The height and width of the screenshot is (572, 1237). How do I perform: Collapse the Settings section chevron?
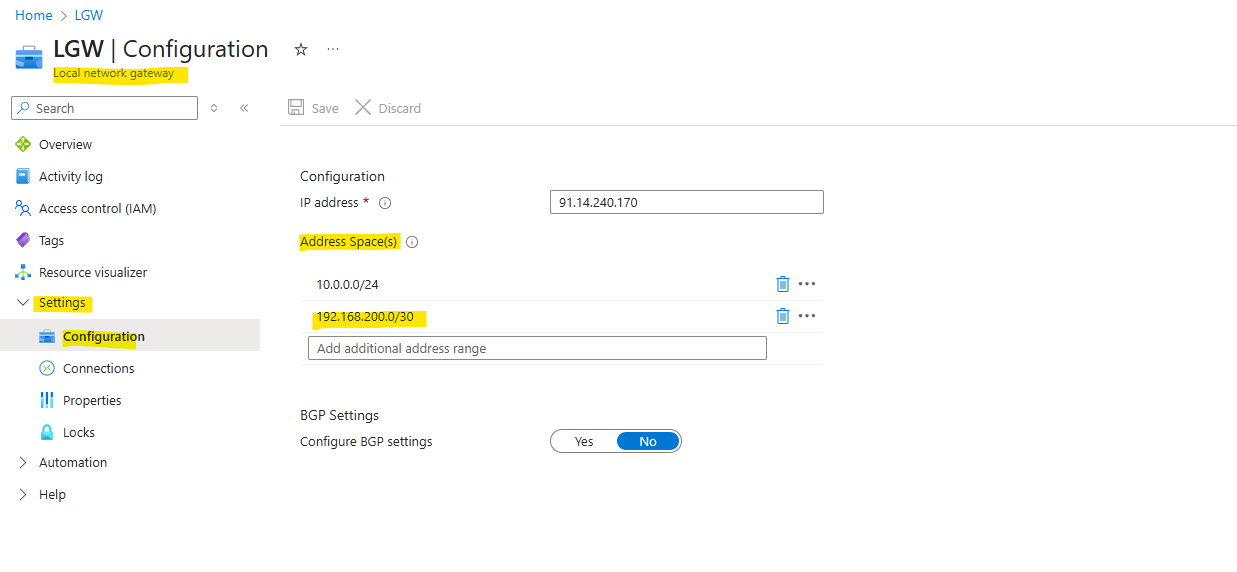23,302
